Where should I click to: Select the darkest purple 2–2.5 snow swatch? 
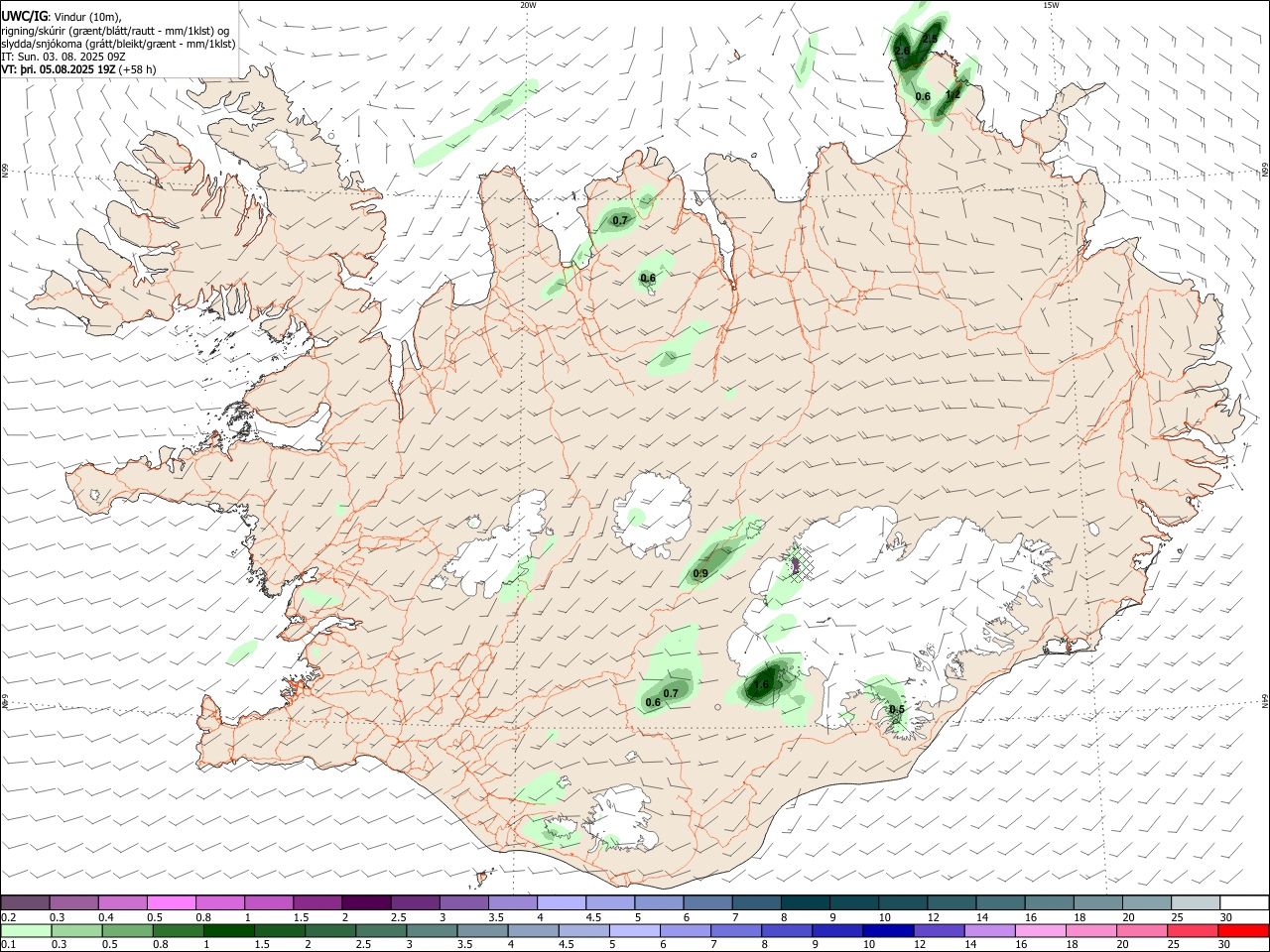click(367, 902)
